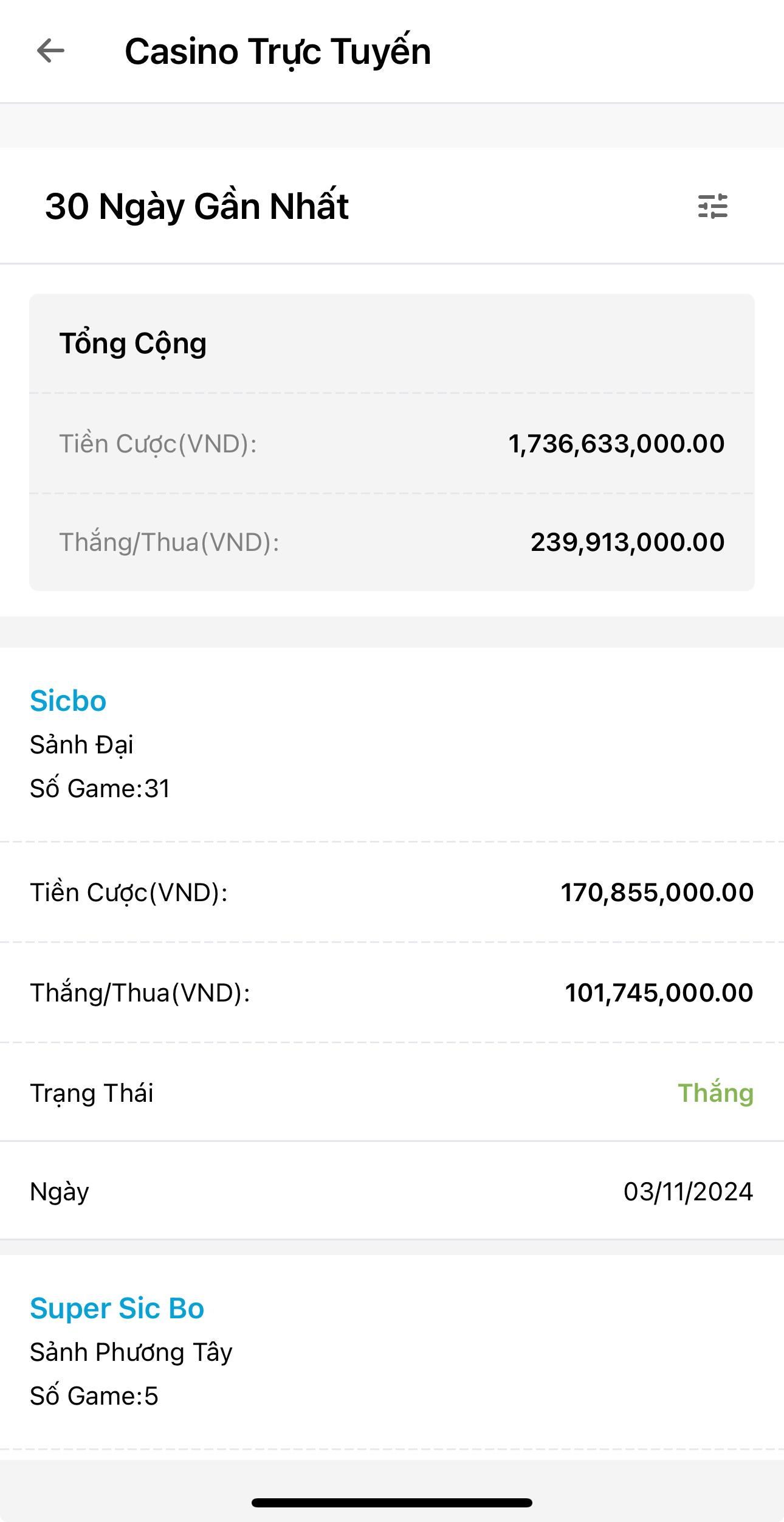Open the Sicbo game link
This screenshot has width=784, height=1522.
pos(68,700)
